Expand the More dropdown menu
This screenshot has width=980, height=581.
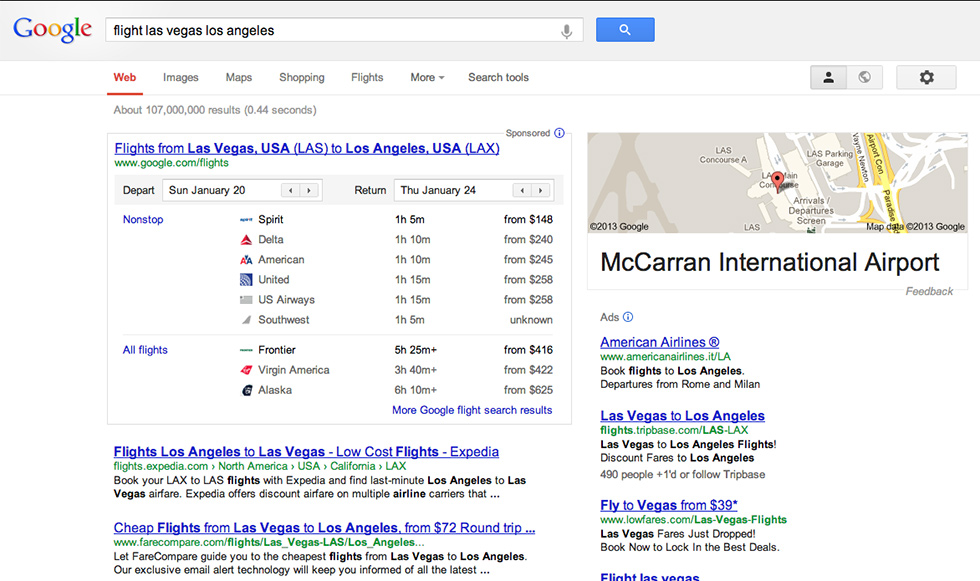[x=427, y=78]
